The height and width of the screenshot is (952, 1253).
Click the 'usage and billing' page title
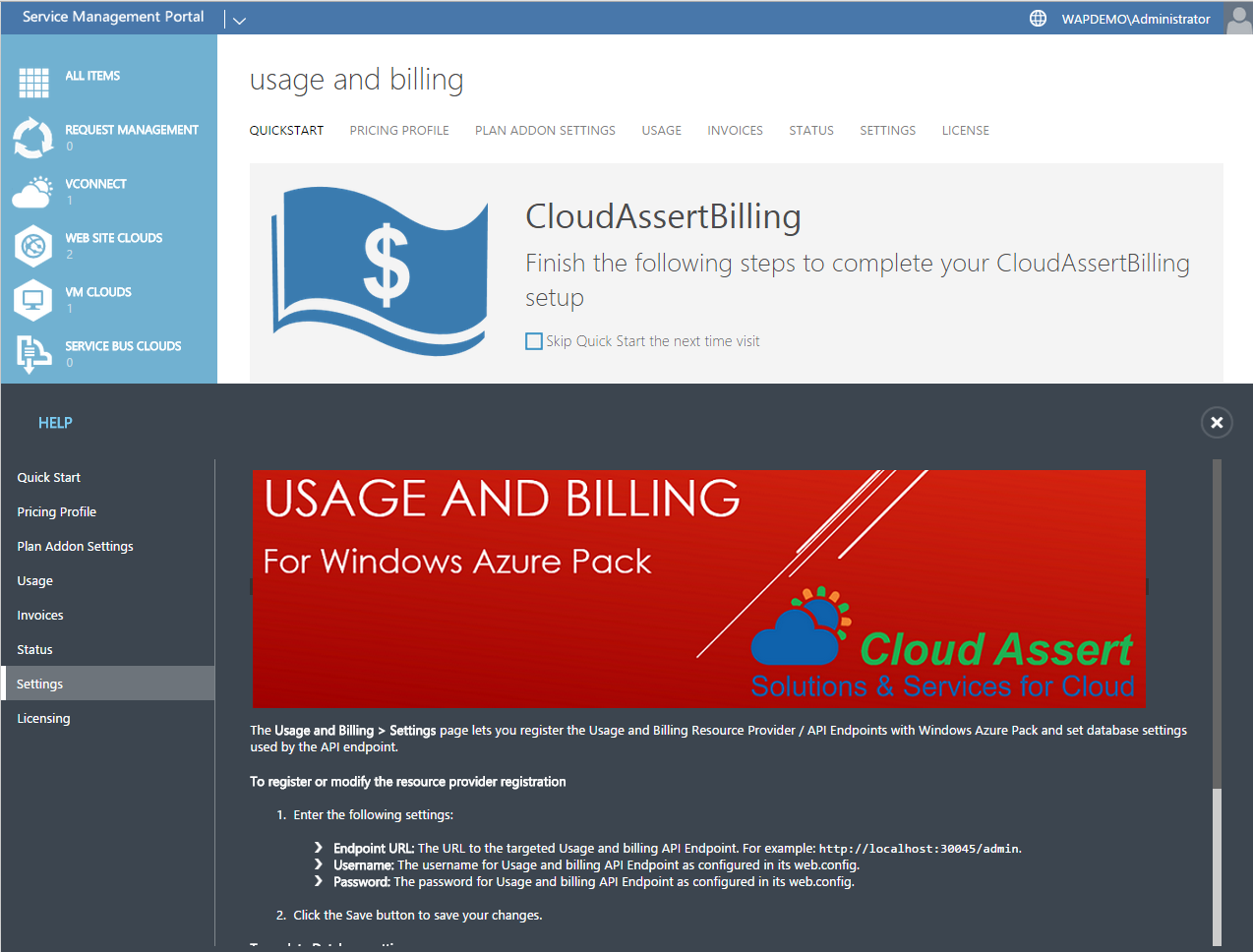(x=356, y=80)
